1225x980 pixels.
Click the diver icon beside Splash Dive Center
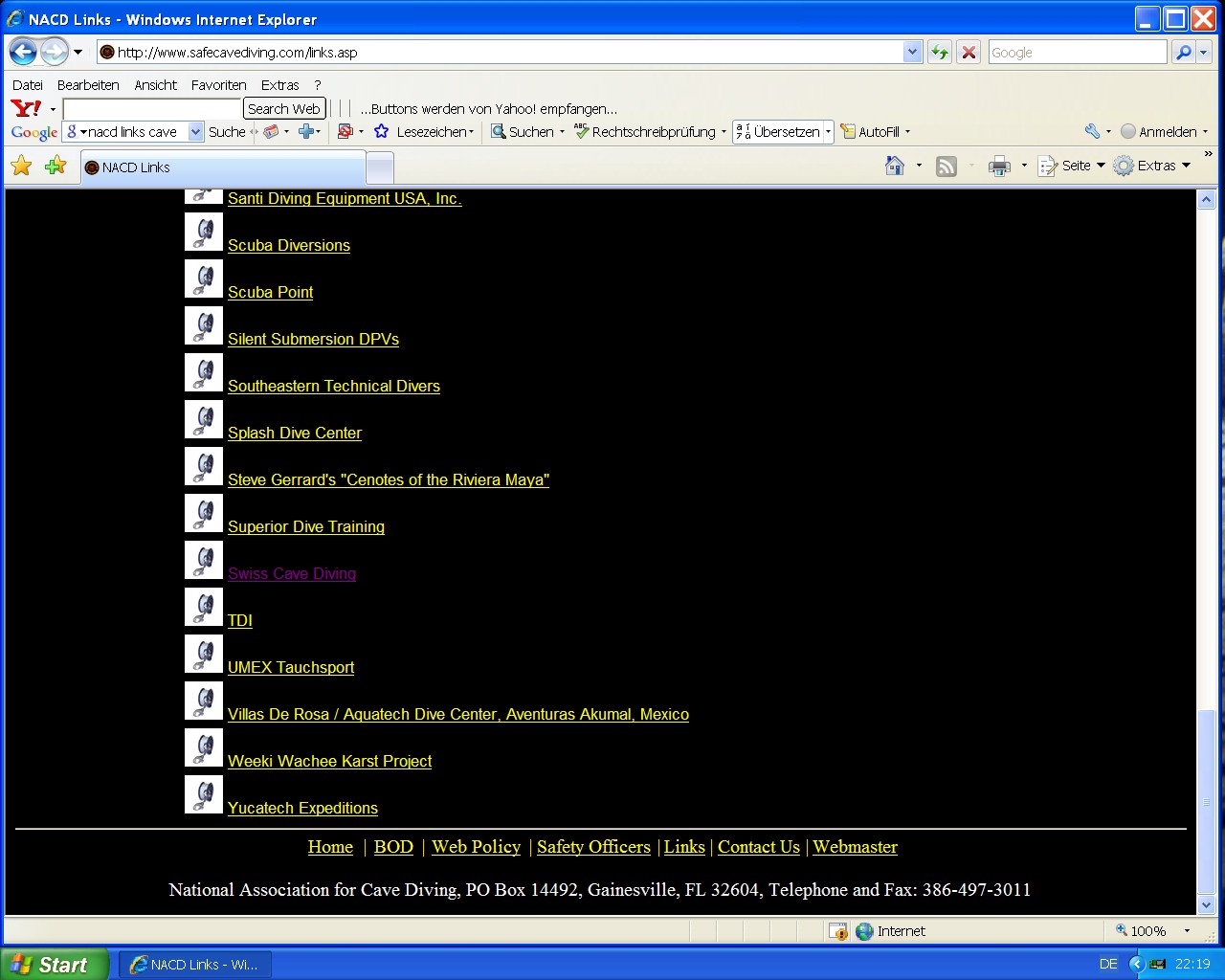pyautogui.click(x=204, y=419)
